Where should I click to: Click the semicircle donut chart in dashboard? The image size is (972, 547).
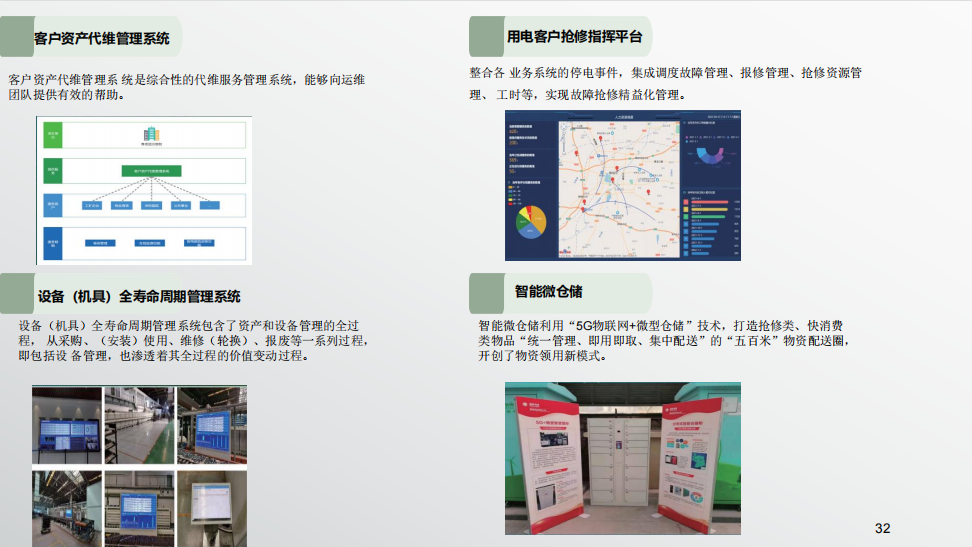(x=710, y=154)
